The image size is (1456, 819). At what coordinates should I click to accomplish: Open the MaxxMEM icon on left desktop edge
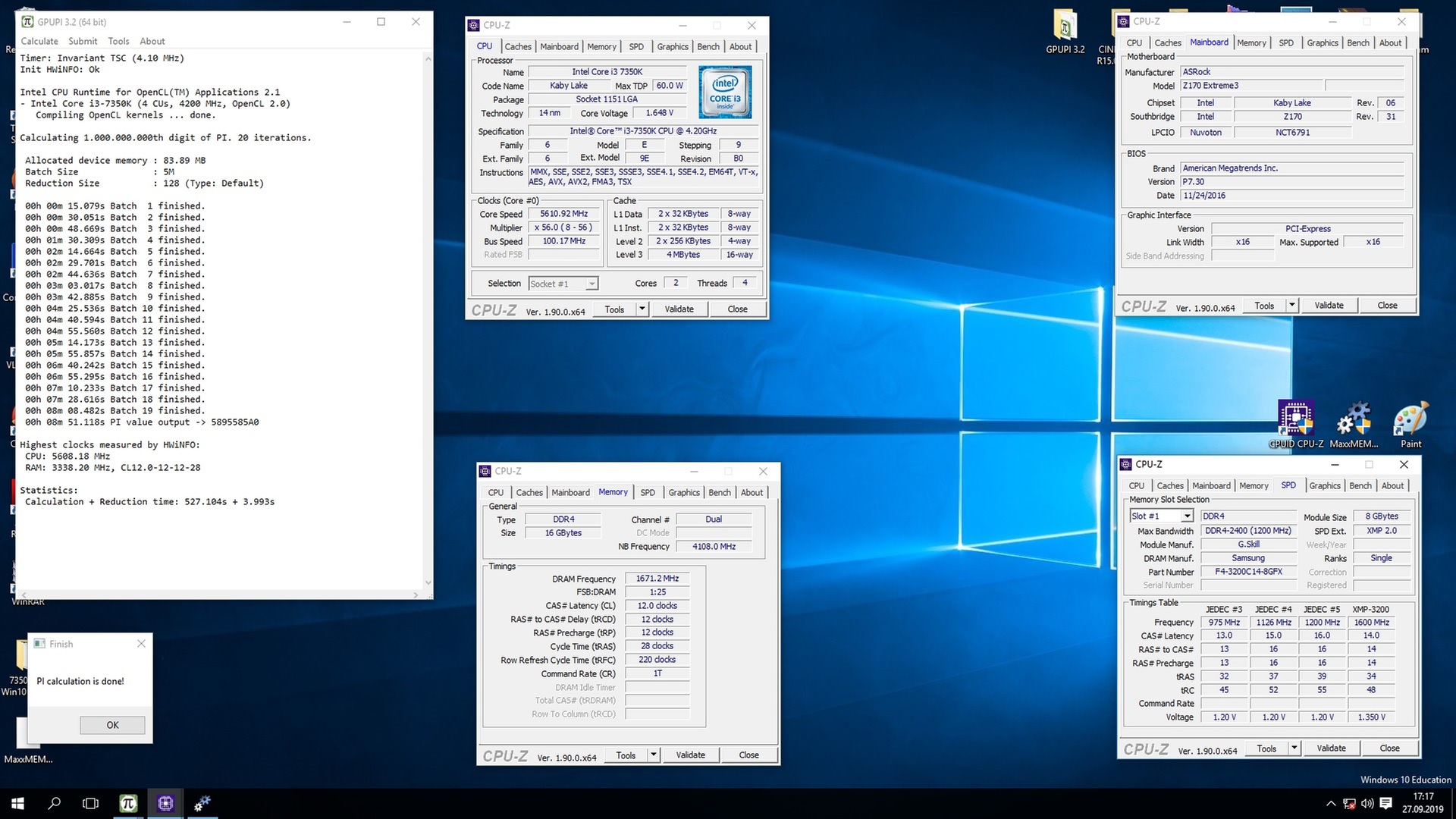pos(28,739)
